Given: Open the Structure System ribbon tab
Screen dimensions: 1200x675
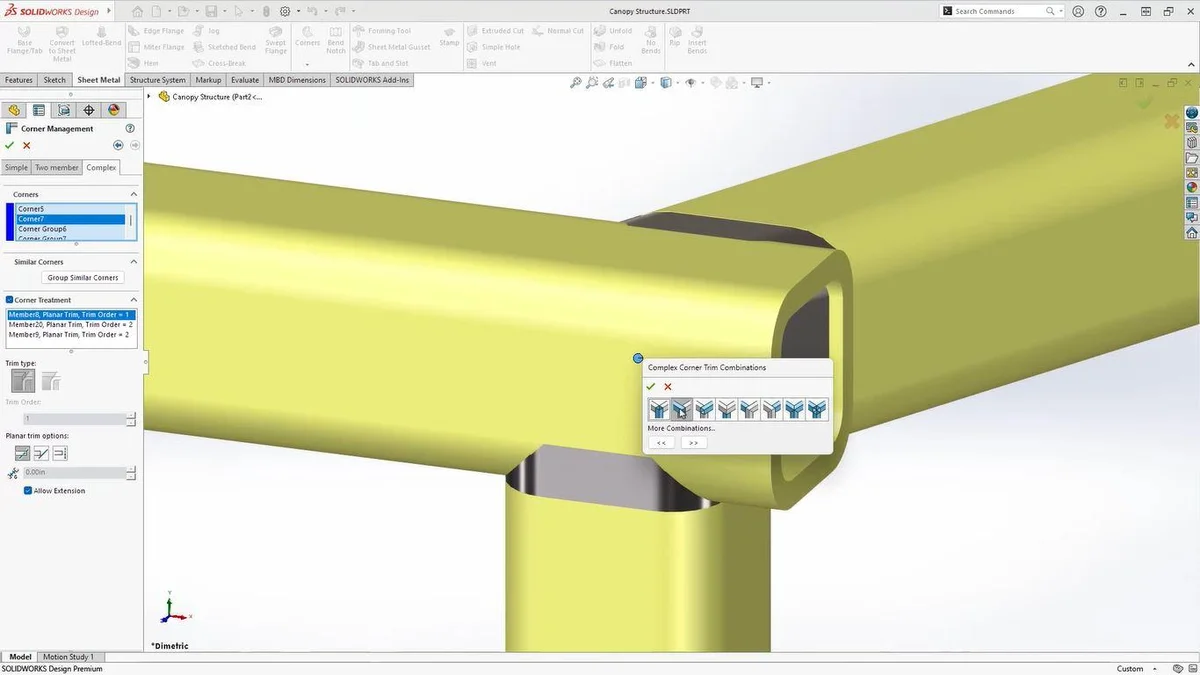Looking at the screenshot, I should click(x=157, y=80).
